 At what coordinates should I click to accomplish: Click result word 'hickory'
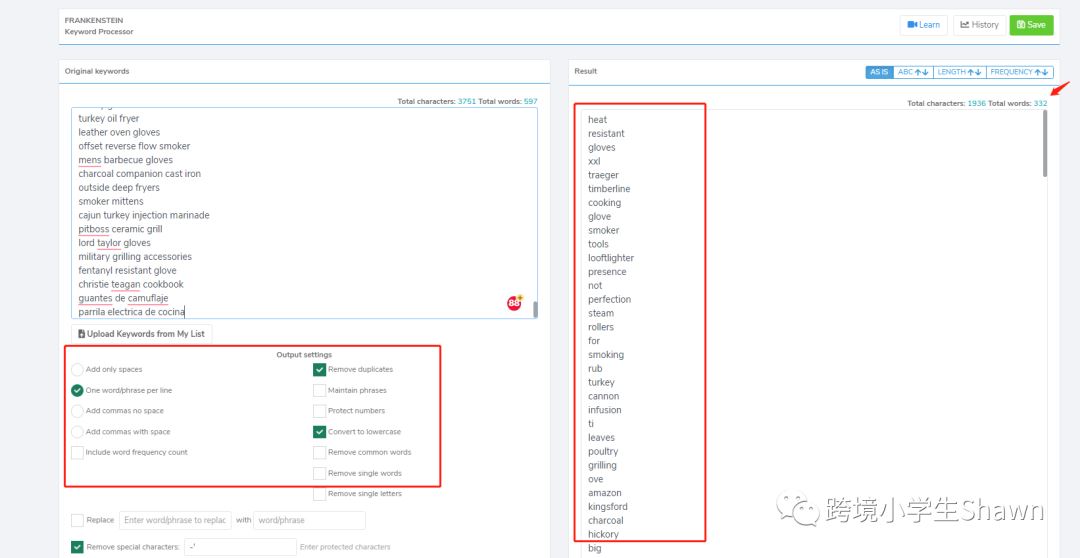click(603, 534)
